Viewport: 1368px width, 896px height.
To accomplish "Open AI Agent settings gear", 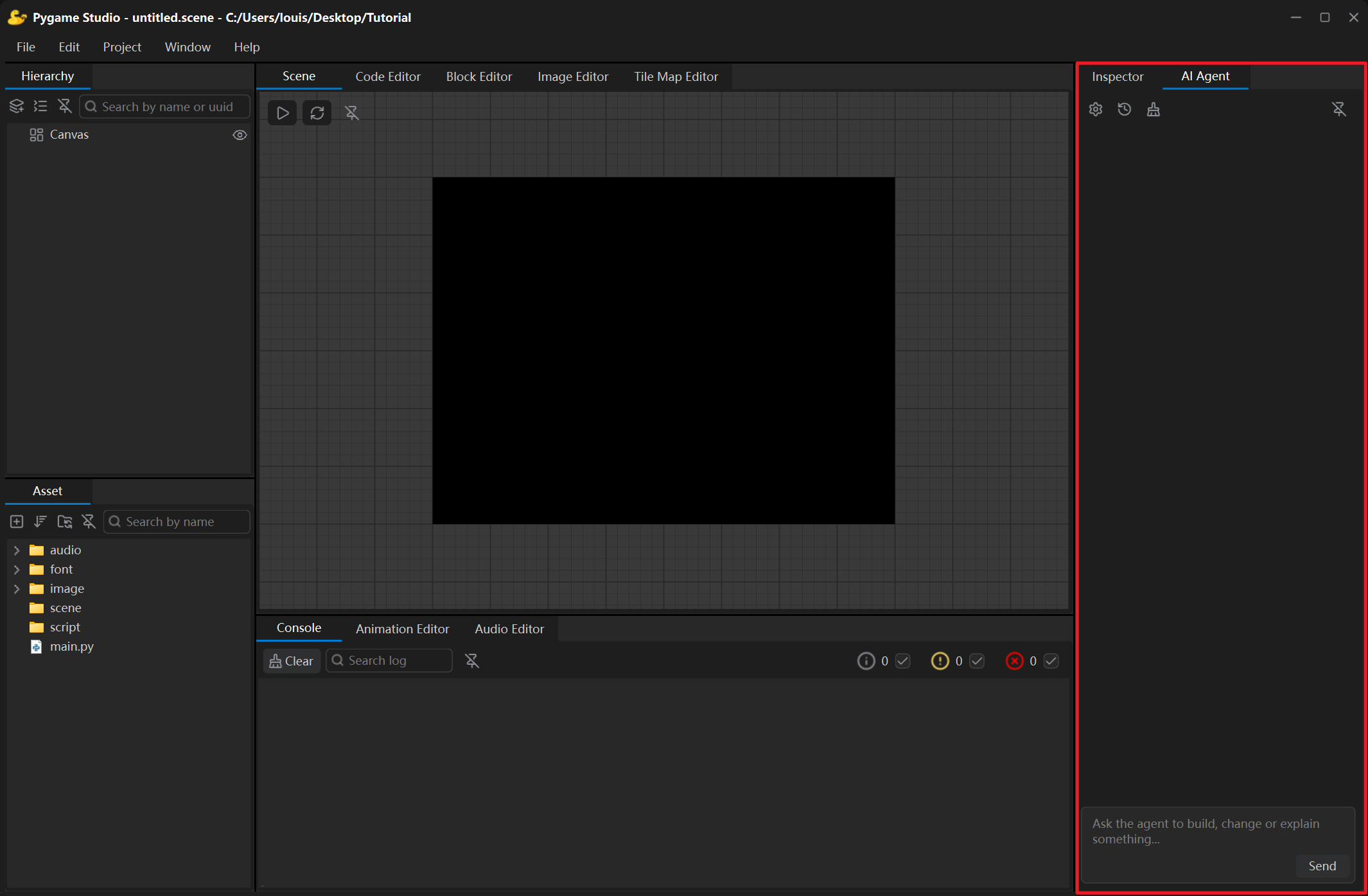I will point(1096,109).
